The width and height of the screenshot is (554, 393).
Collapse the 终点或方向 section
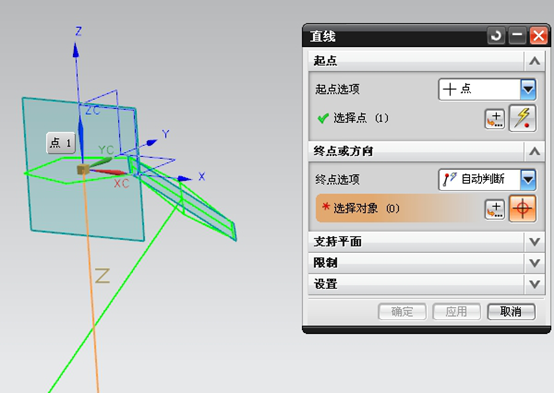click(x=426, y=151)
